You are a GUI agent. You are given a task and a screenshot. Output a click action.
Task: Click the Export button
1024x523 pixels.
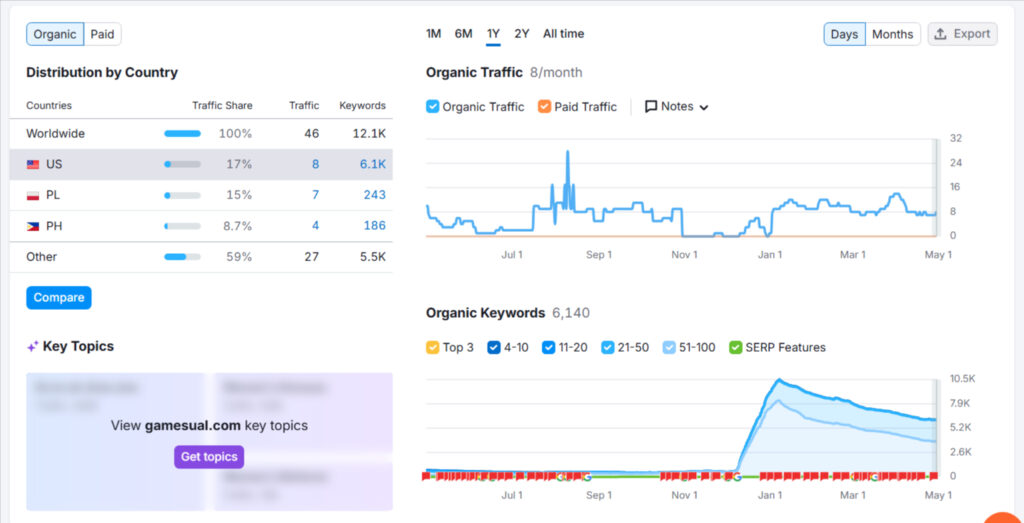pyautogui.click(x=963, y=34)
